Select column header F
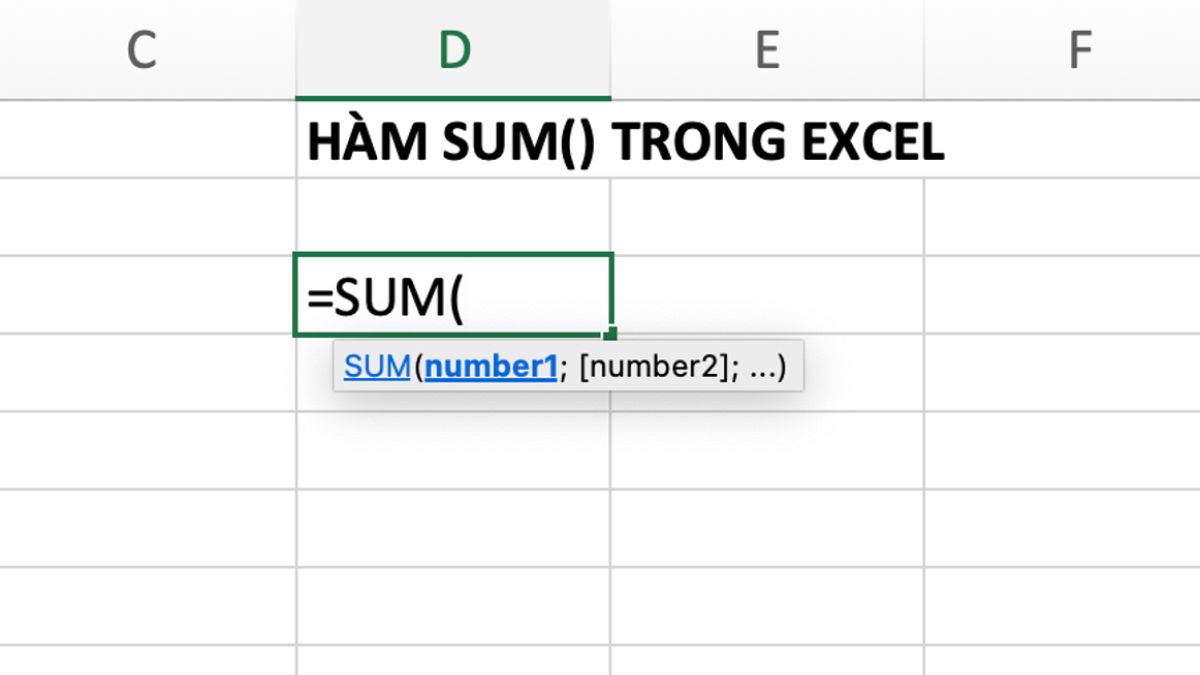The width and height of the screenshot is (1200, 675). tap(1078, 48)
